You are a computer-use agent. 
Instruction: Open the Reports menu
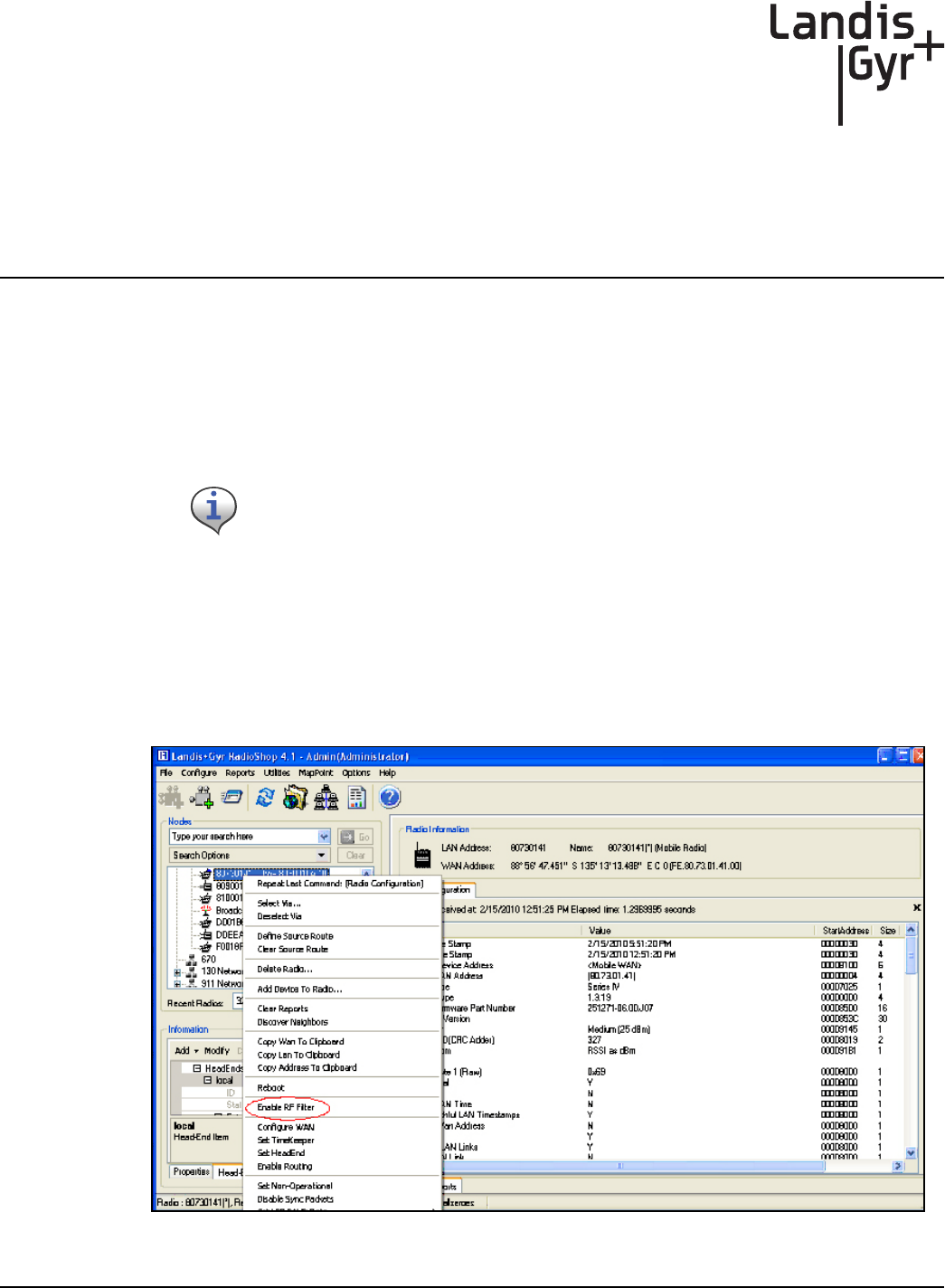click(240, 773)
